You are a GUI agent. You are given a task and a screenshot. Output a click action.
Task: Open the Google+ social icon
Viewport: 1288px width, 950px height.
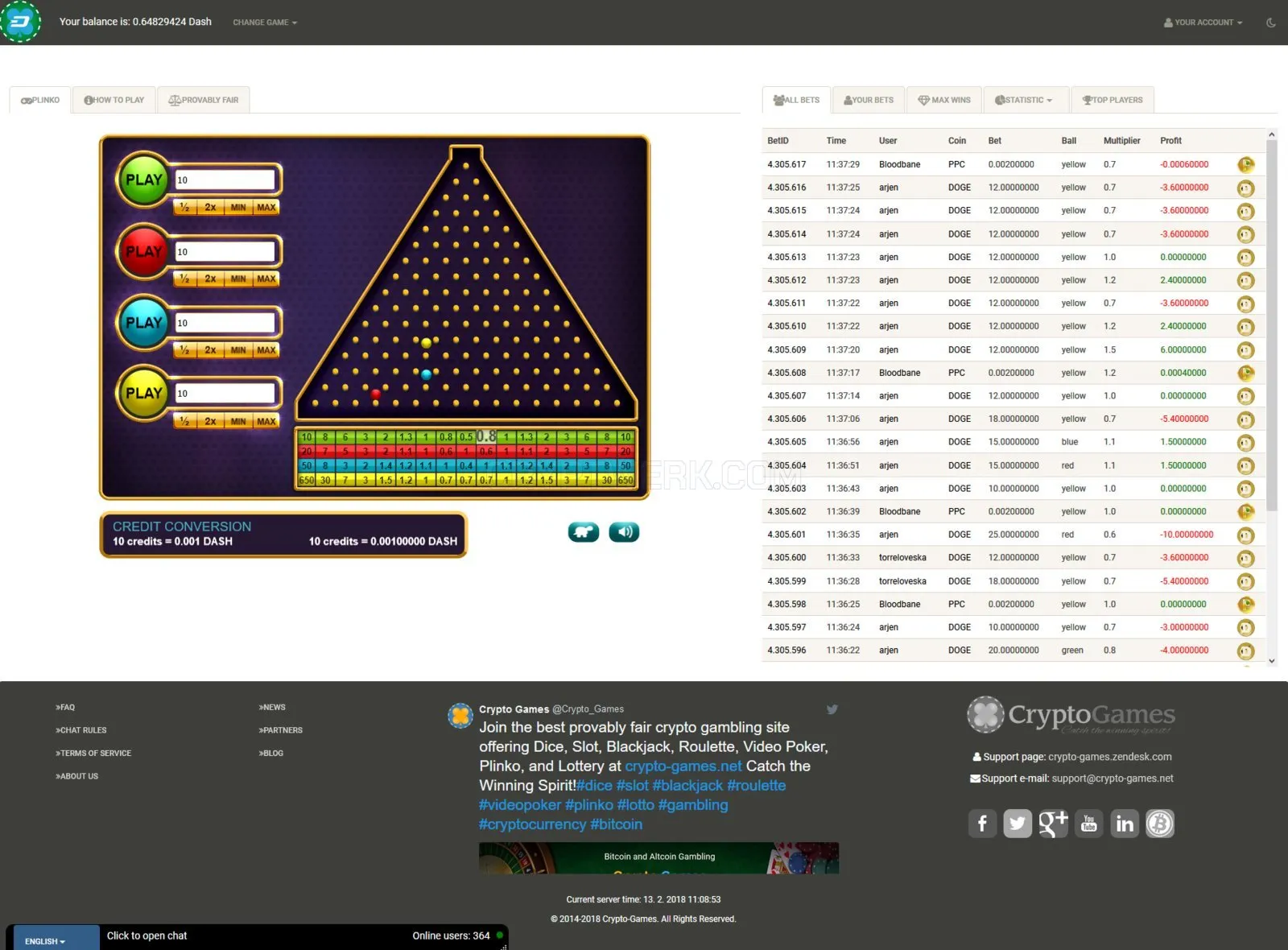[x=1053, y=824]
